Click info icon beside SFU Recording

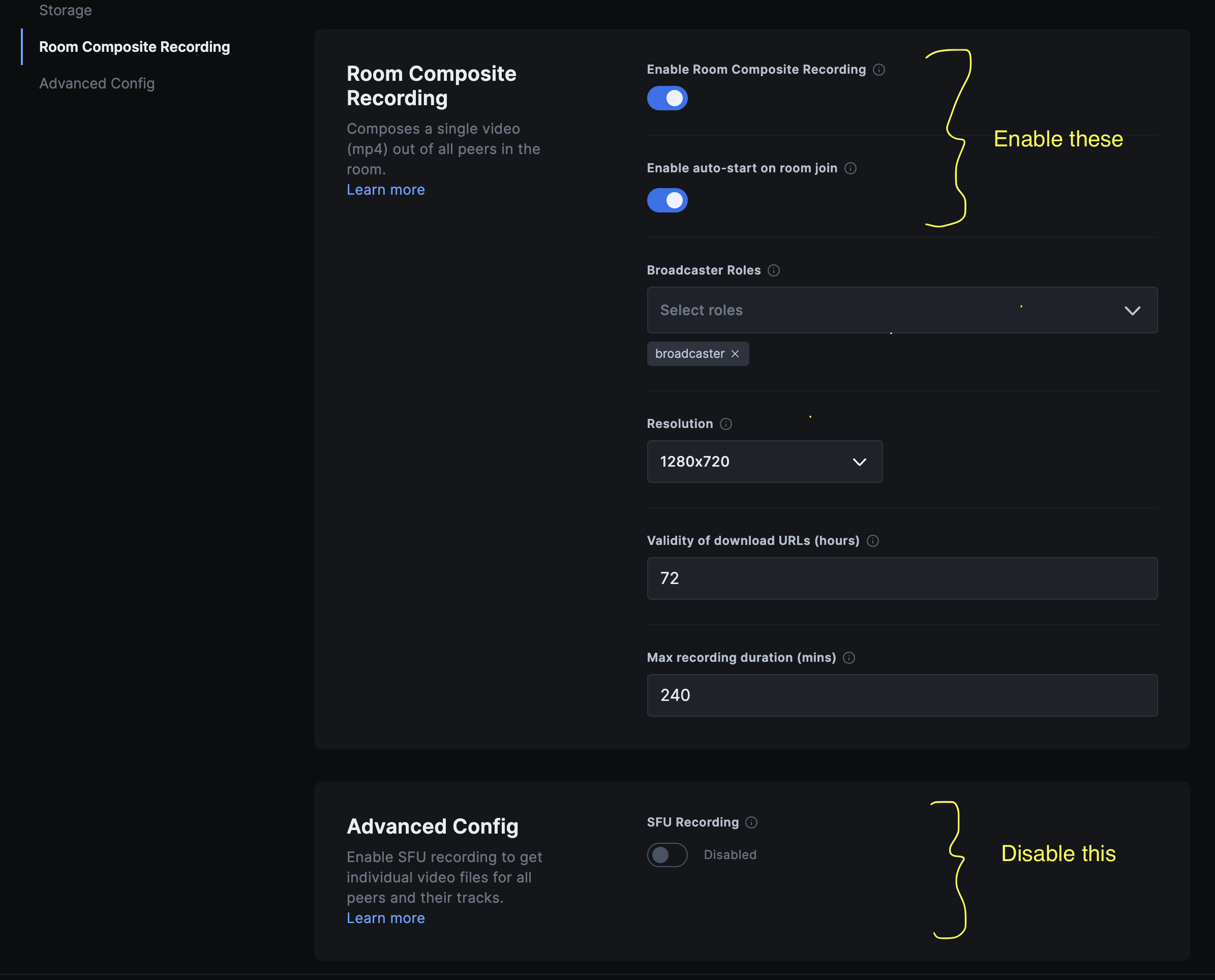[x=751, y=822]
